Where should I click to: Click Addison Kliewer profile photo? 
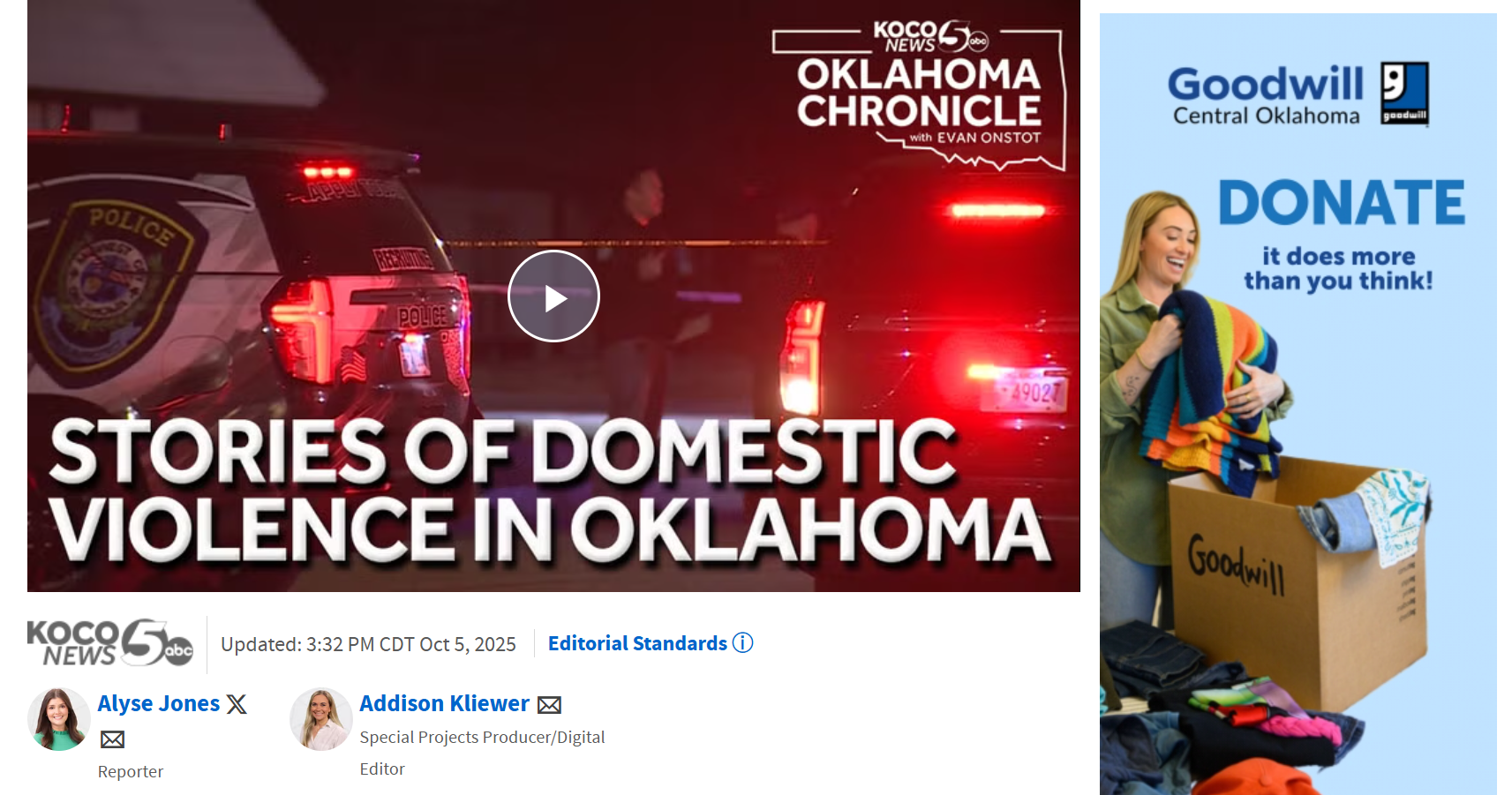[x=320, y=719]
